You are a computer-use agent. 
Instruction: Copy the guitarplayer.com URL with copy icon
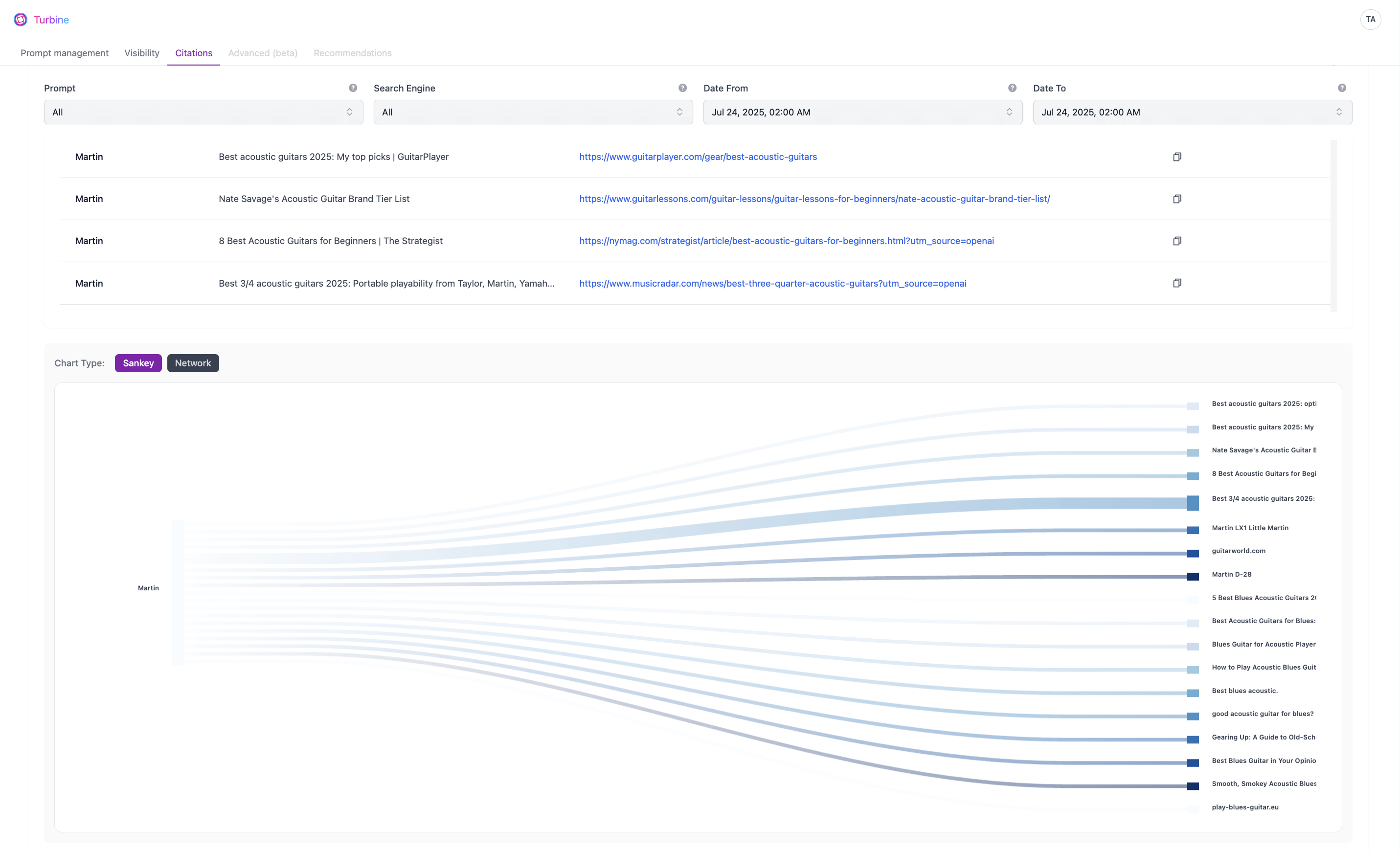coord(1177,157)
